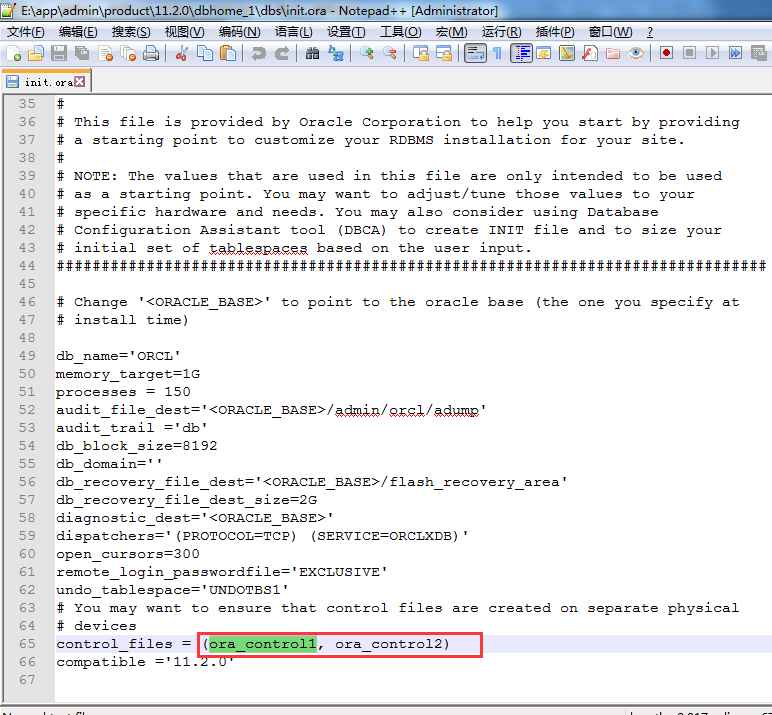Click the user-defined language icon
The height and width of the screenshot is (715, 772).
click(x=544, y=53)
